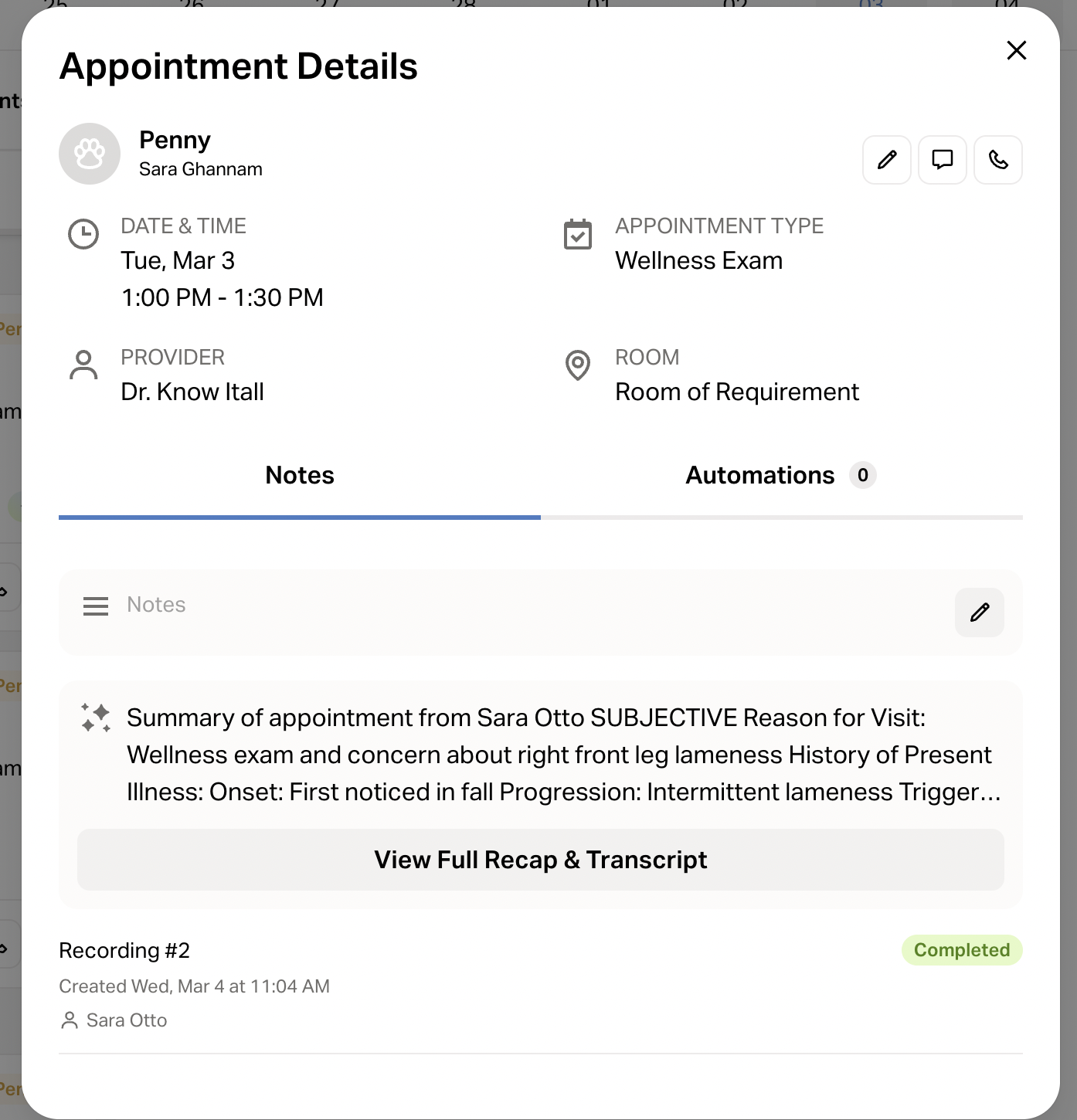Click the calendar check appointment type icon
This screenshot has height=1120, width=1077.
pyautogui.click(x=578, y=235)
